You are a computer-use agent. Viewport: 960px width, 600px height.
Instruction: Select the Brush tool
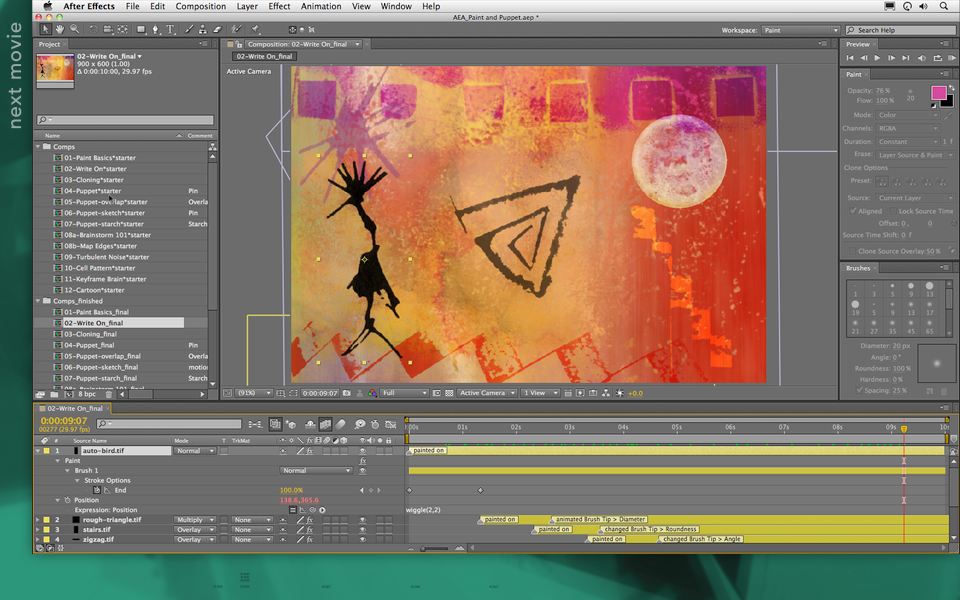189,29
